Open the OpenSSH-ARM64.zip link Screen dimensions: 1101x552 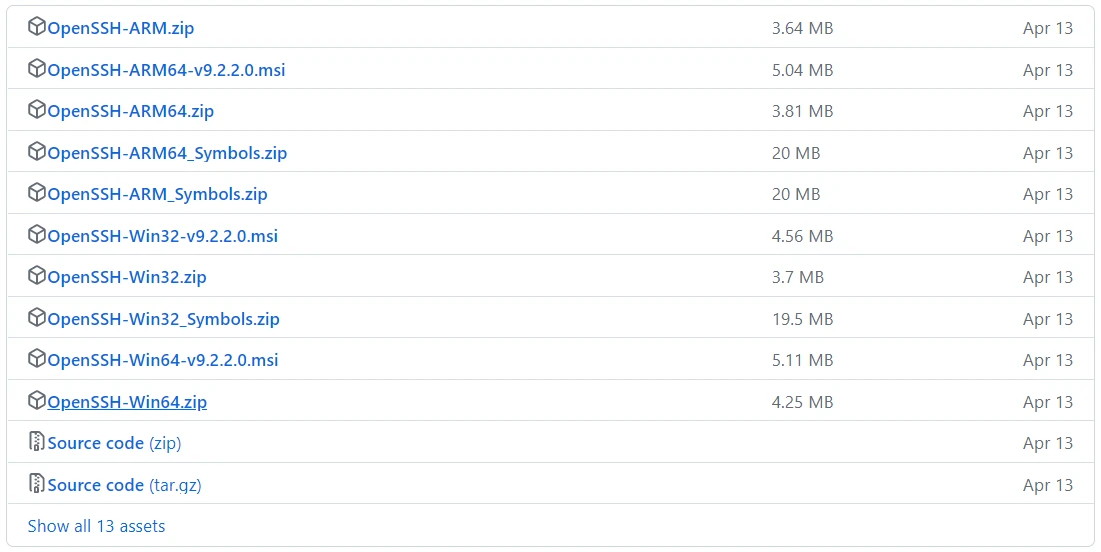coord(131,111)
